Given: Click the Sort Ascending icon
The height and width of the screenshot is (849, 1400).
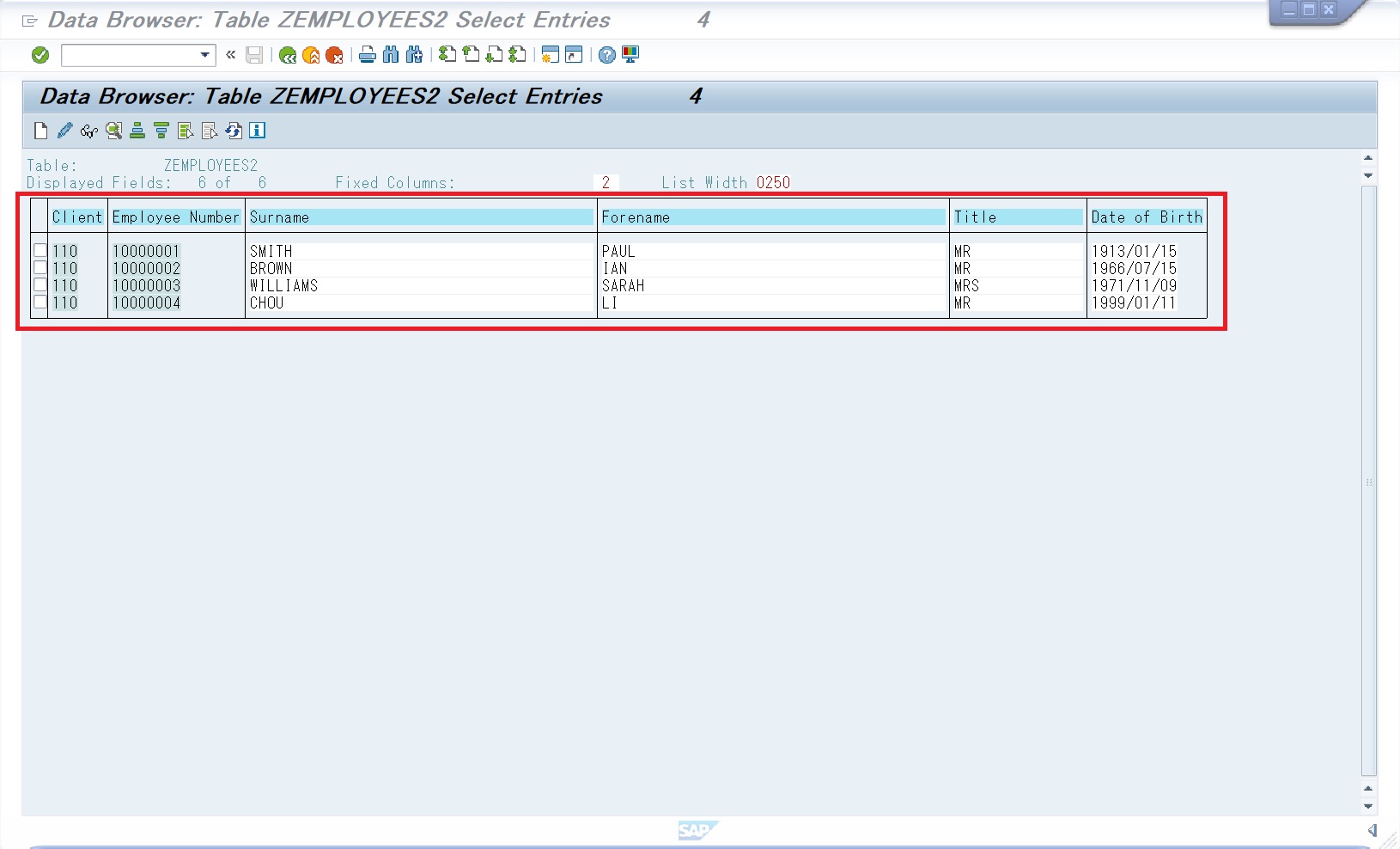Looking at the screenshot, I should 137,131.
